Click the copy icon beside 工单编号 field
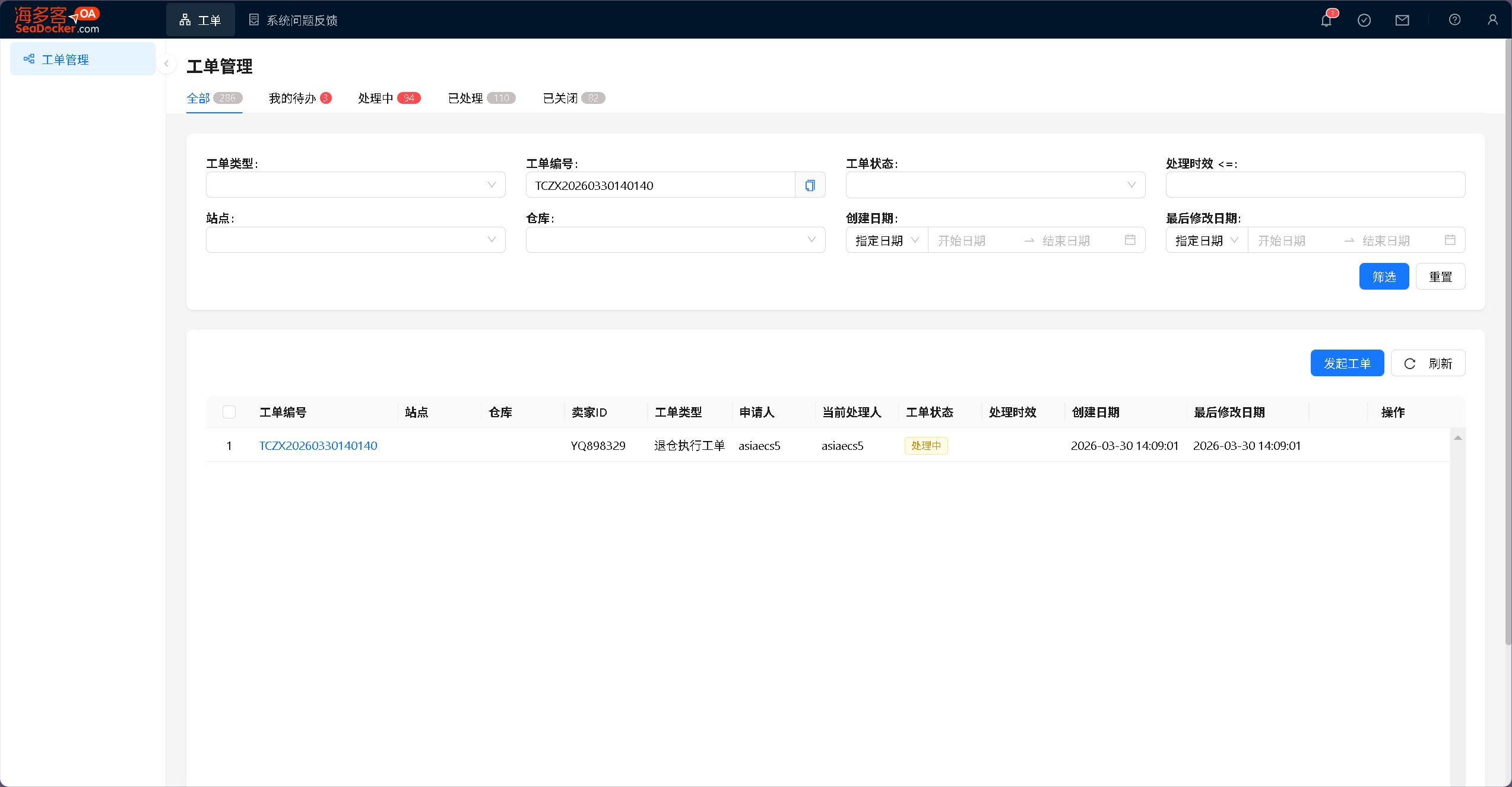 click(x=810, y=185)
